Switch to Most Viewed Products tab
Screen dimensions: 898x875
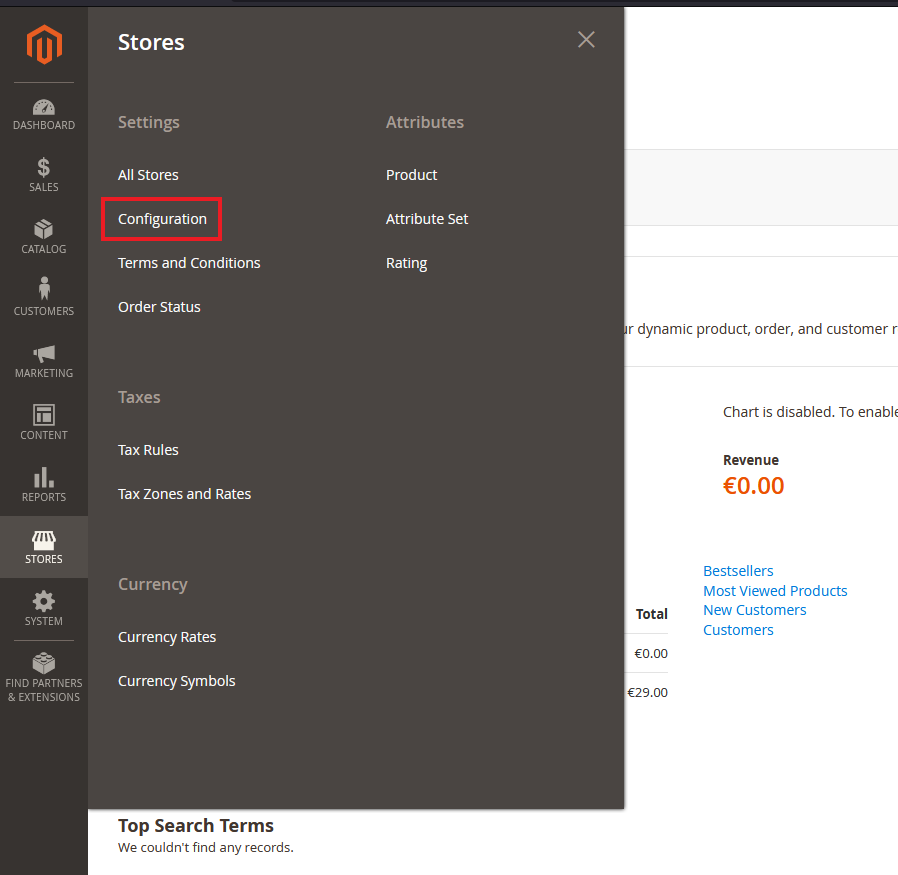coord(775,591)
